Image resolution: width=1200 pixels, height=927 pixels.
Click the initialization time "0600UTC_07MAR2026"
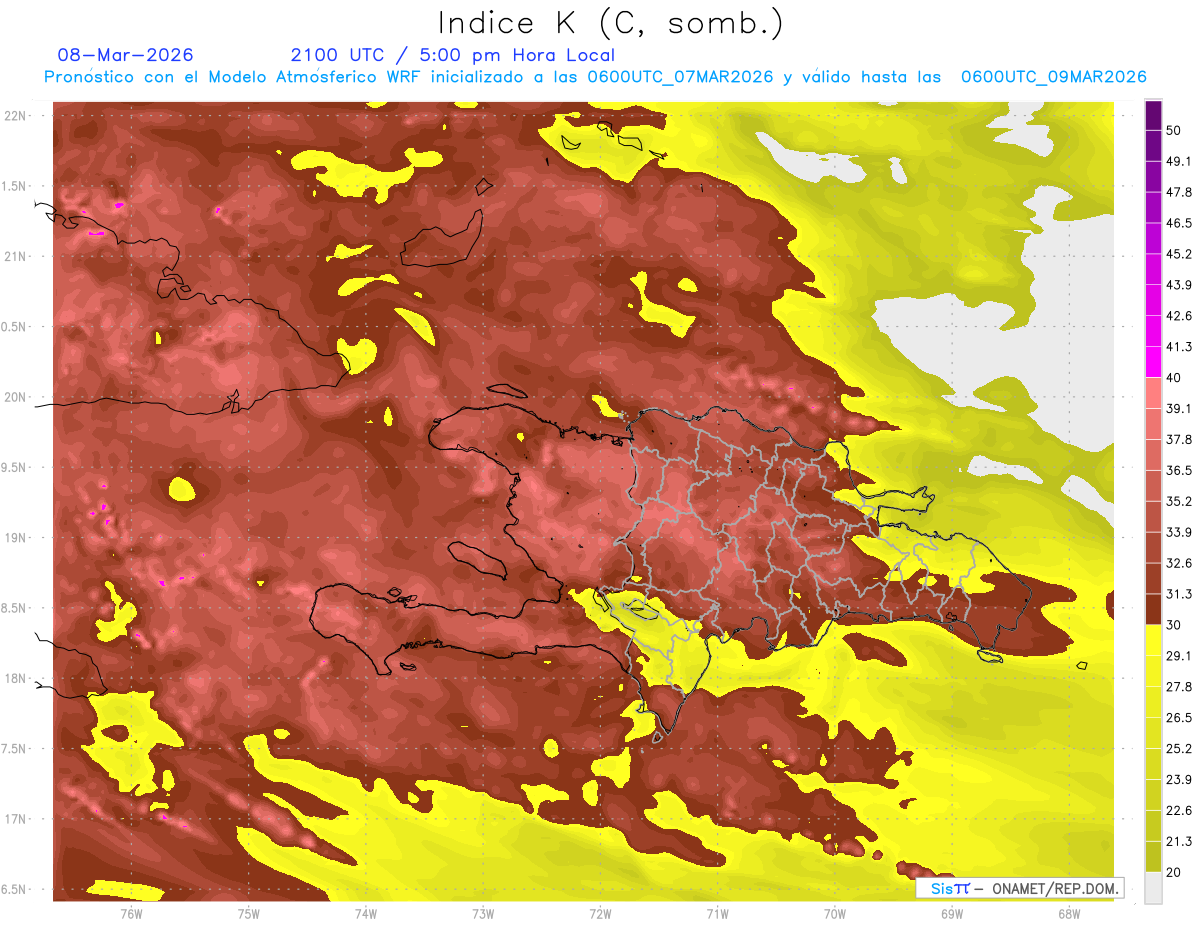point(680,77)
